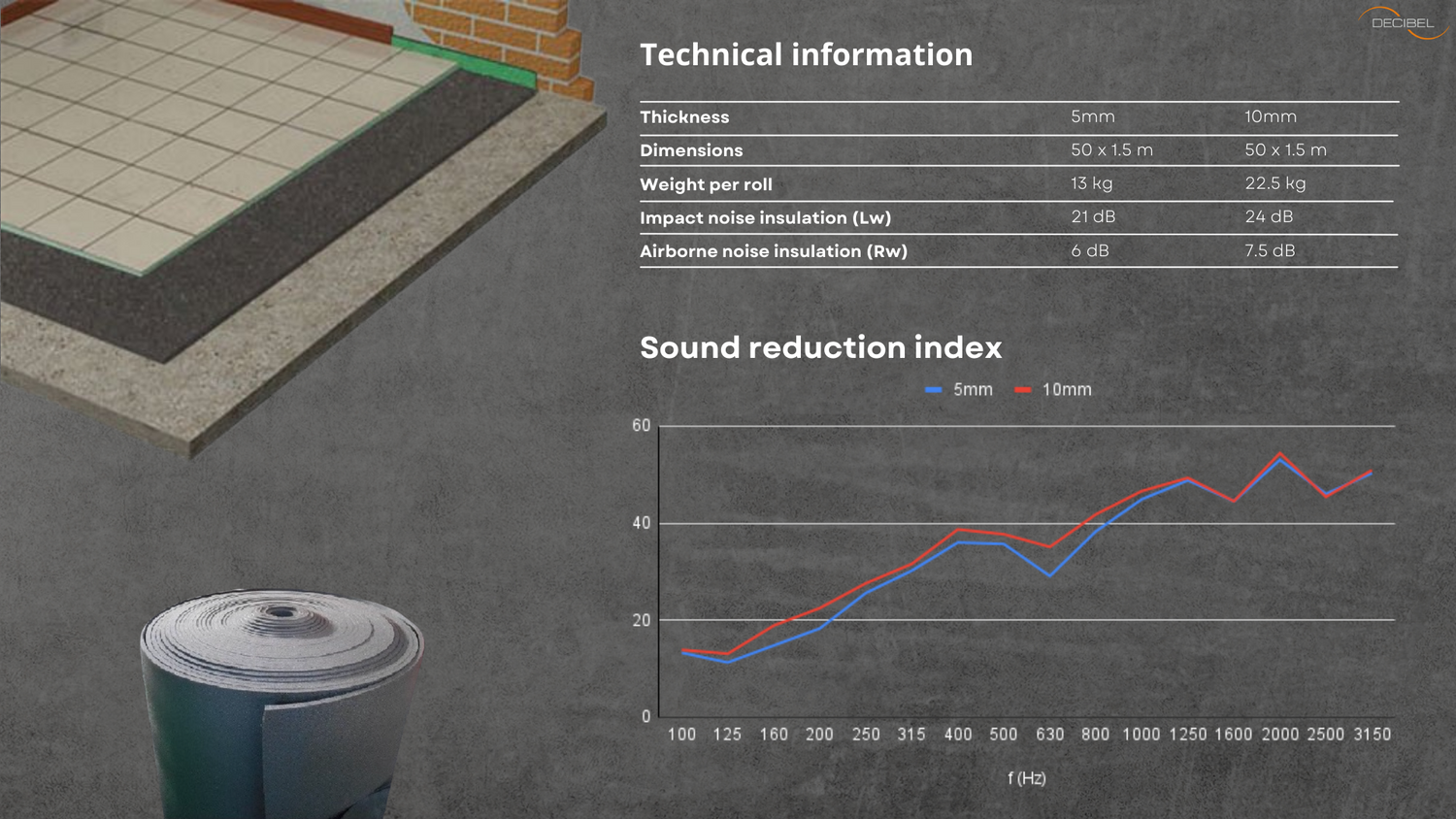Click the 10mm line peak at 2000 Hz
Viewport: 1456px width, 819px height.
point(1280,453)
